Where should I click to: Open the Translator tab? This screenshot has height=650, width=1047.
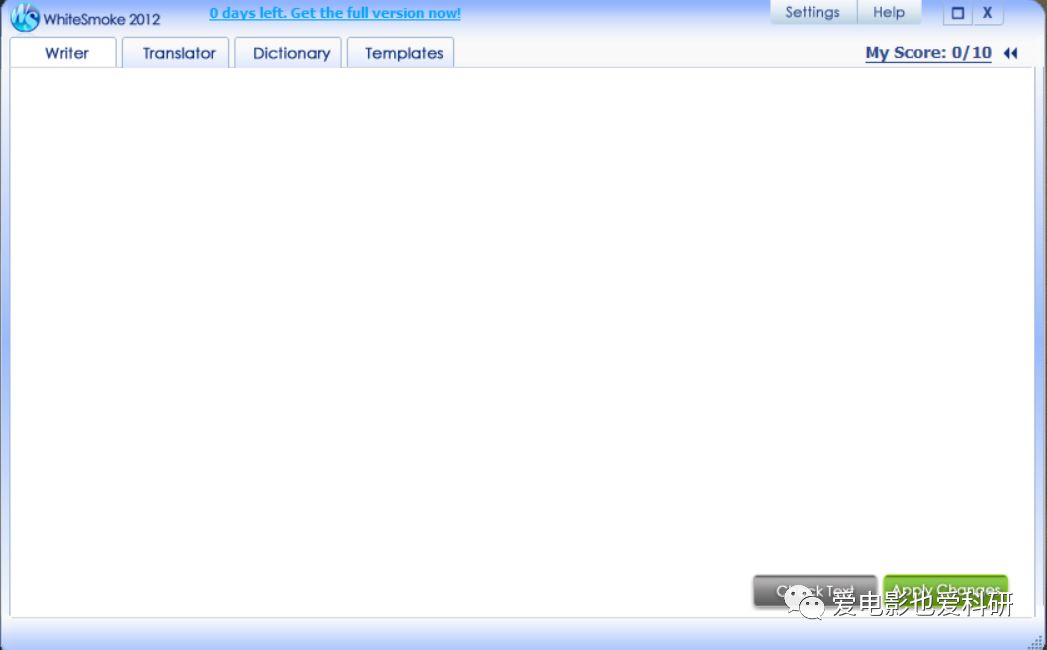tap(176, 53)
